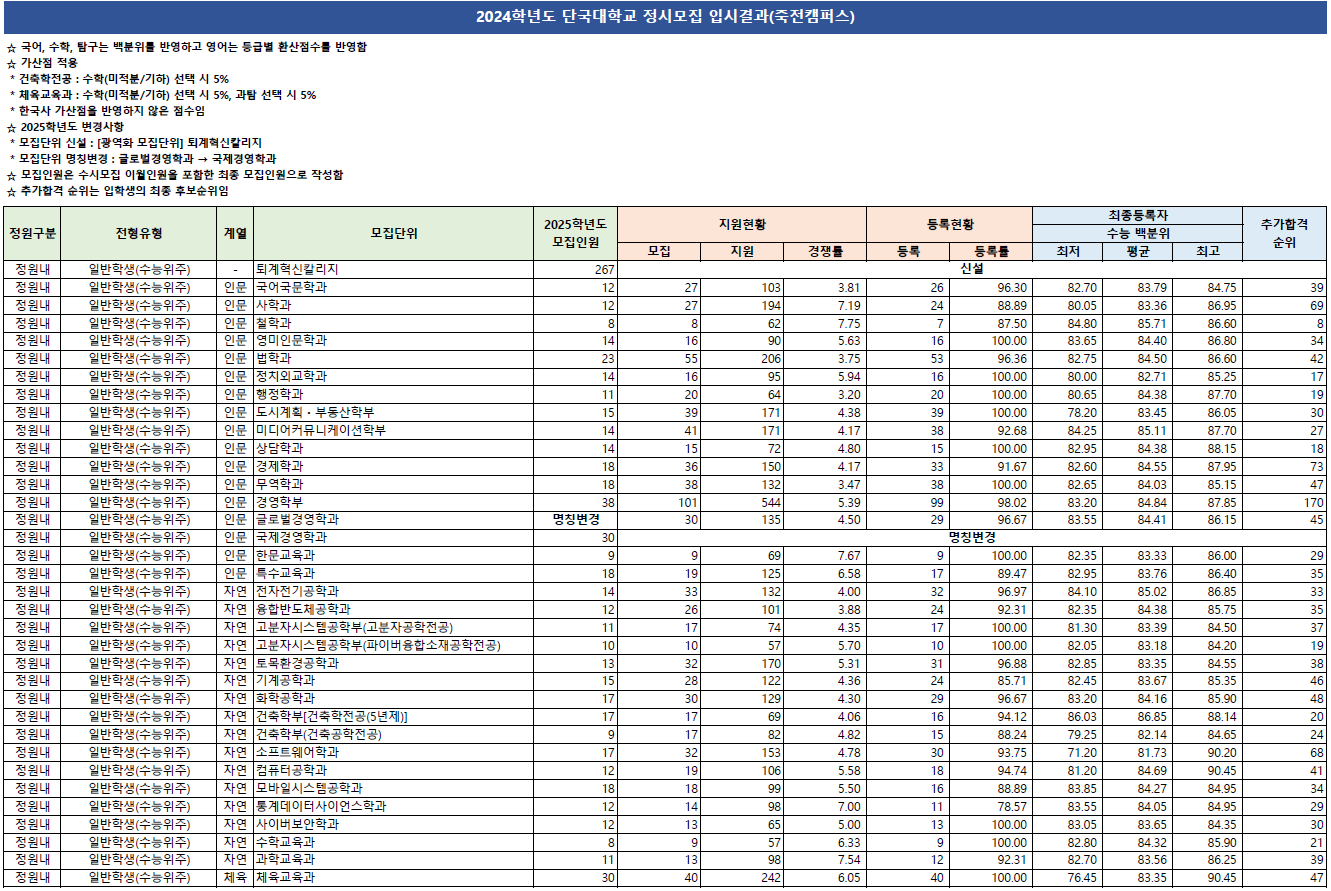The image size is (1331, 891).
Task: Select the 한문교육과 cell
Action: coord(394,556)
